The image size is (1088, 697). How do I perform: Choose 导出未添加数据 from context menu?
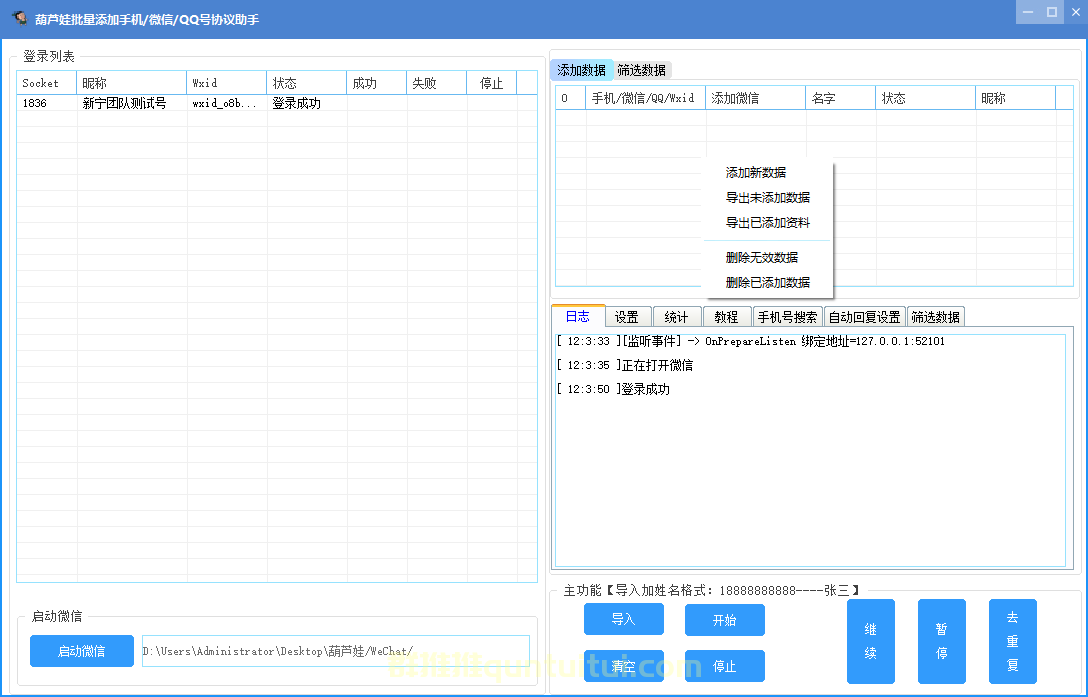767,197
